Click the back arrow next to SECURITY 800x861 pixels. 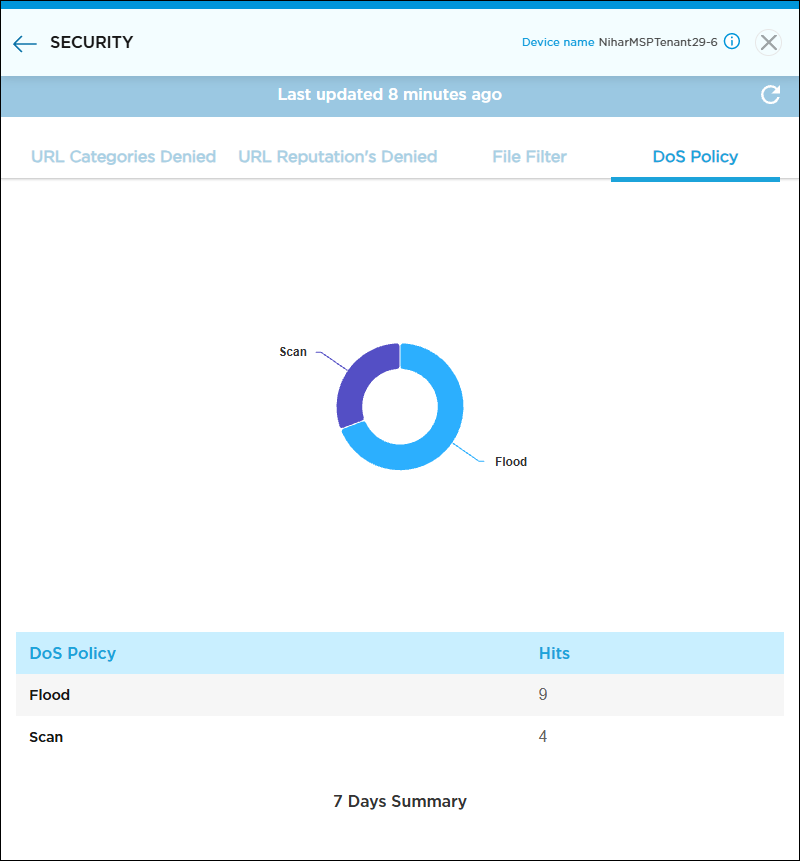coord(25,43)
